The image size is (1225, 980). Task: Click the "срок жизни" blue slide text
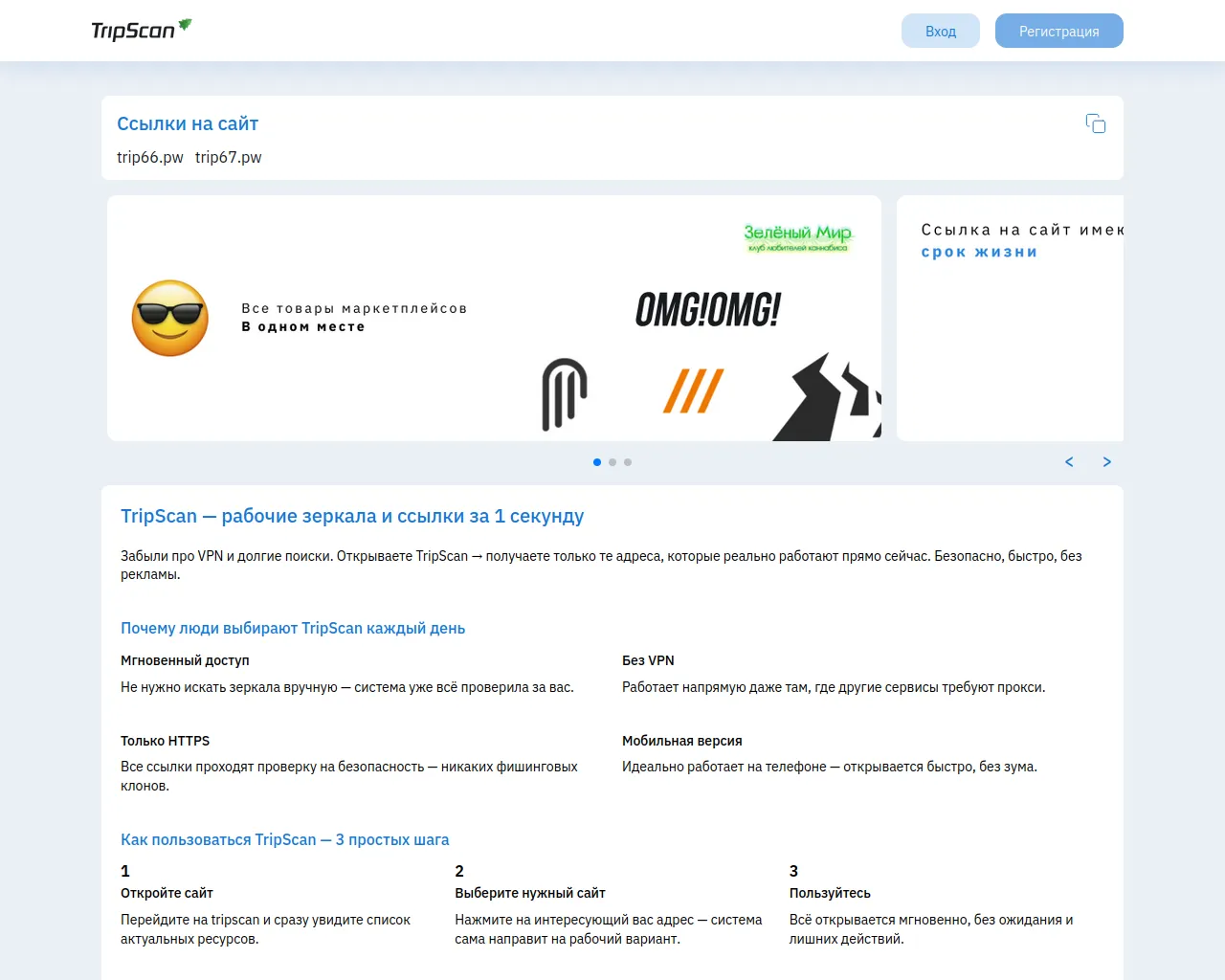point(979,252)
